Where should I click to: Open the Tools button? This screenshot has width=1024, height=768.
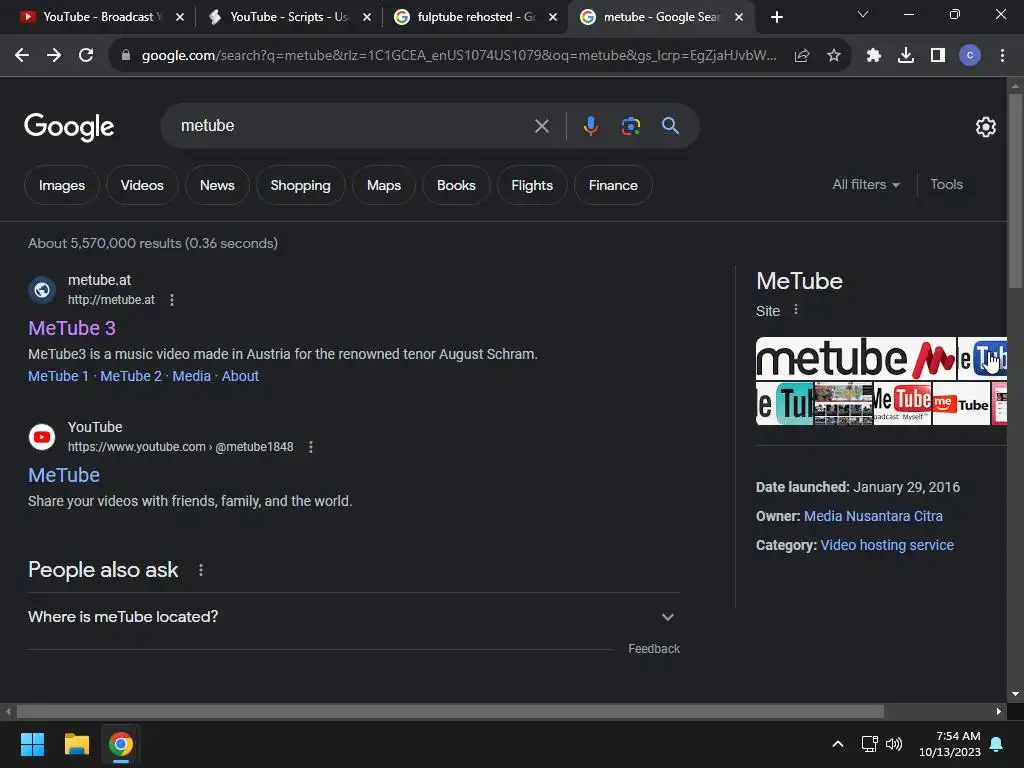946,185
